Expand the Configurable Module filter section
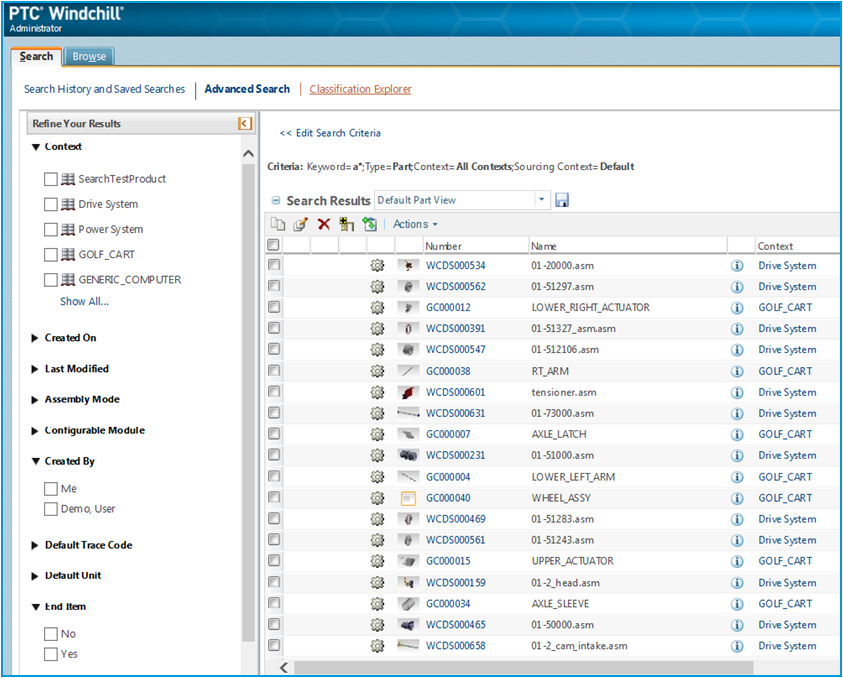 pyautogui.click(x=35, y=431)
